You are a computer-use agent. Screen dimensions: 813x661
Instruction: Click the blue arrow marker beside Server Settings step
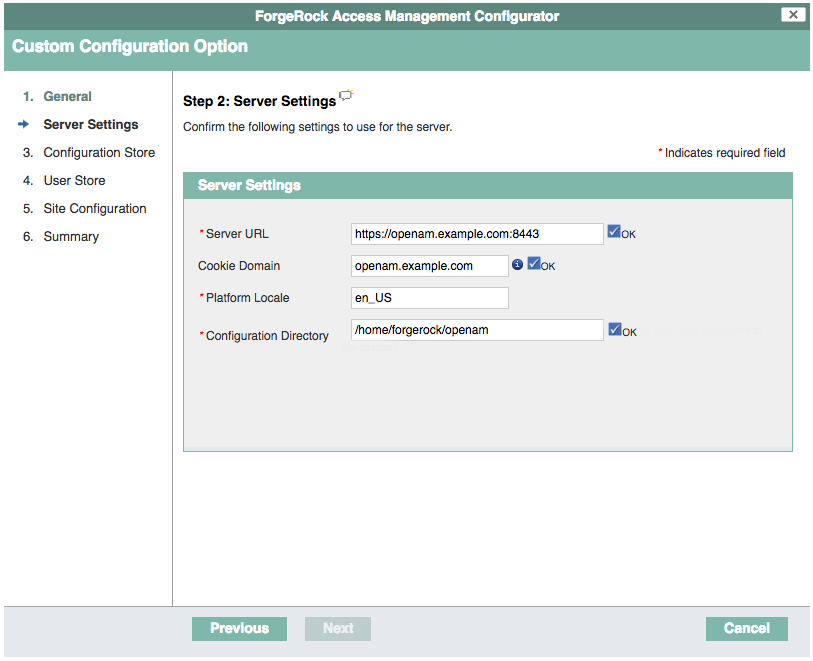[23, 124]
